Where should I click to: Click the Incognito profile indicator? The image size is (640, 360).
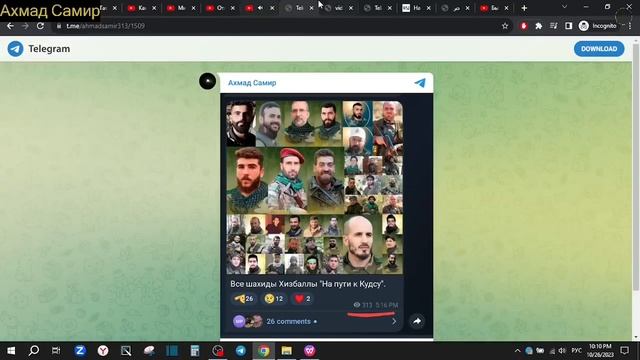pos(598,26)
